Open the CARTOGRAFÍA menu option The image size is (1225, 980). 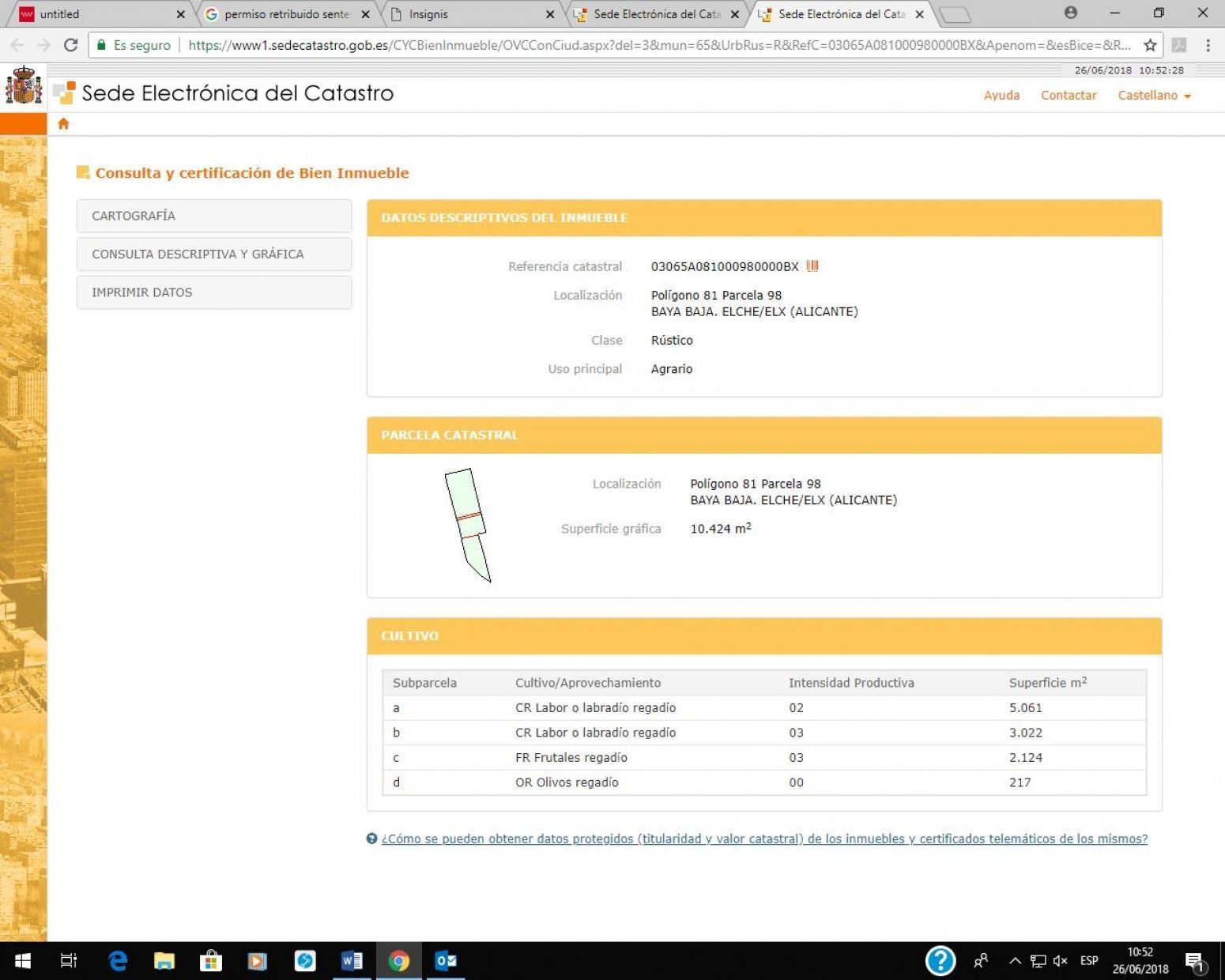213,216
